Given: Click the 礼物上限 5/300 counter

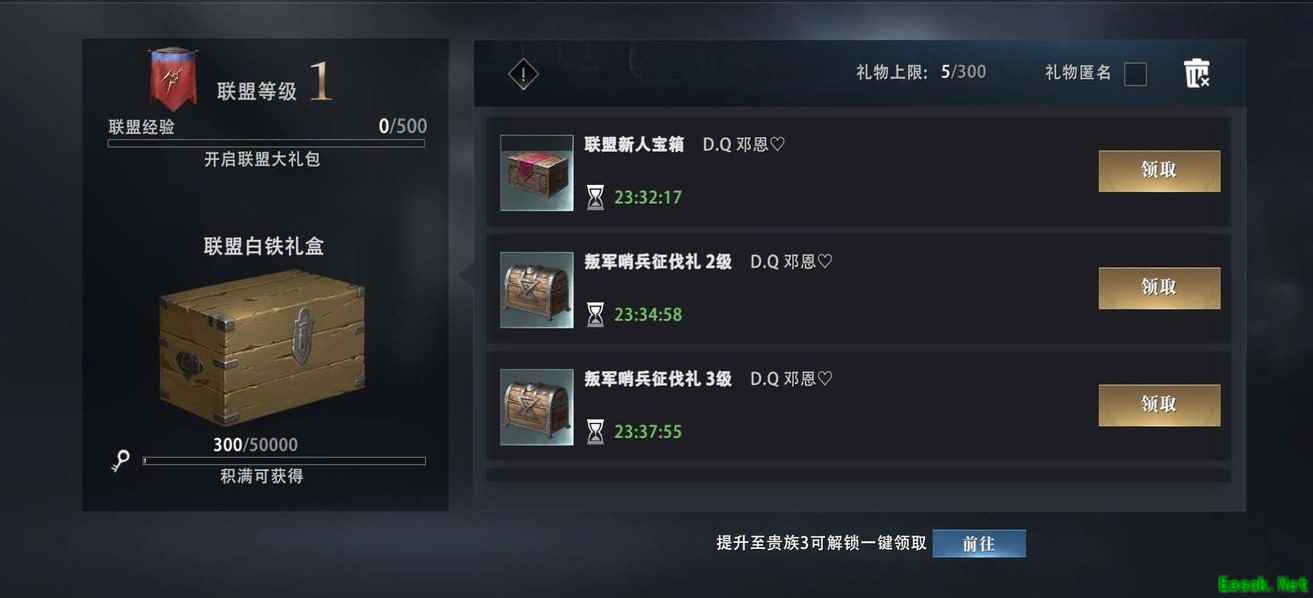Looking at the screenshot, I should tap(921, 72).
